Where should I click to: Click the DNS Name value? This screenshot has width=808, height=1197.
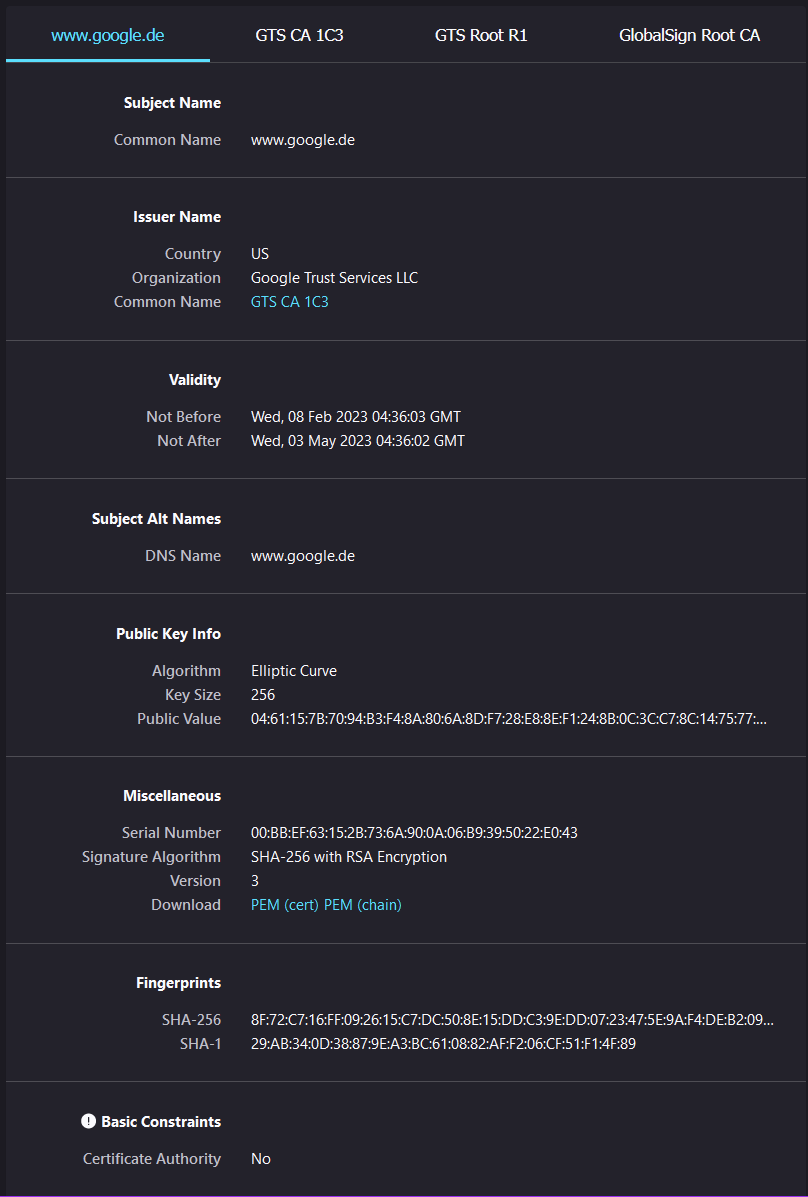coord(303,555)
